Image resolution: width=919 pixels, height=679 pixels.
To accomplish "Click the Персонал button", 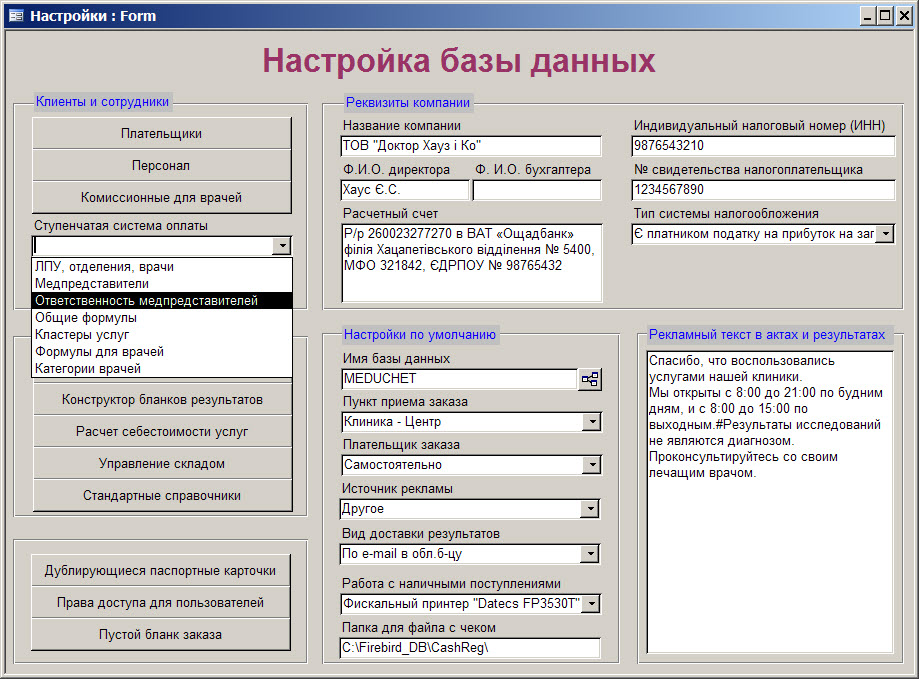I will point(162,166).
